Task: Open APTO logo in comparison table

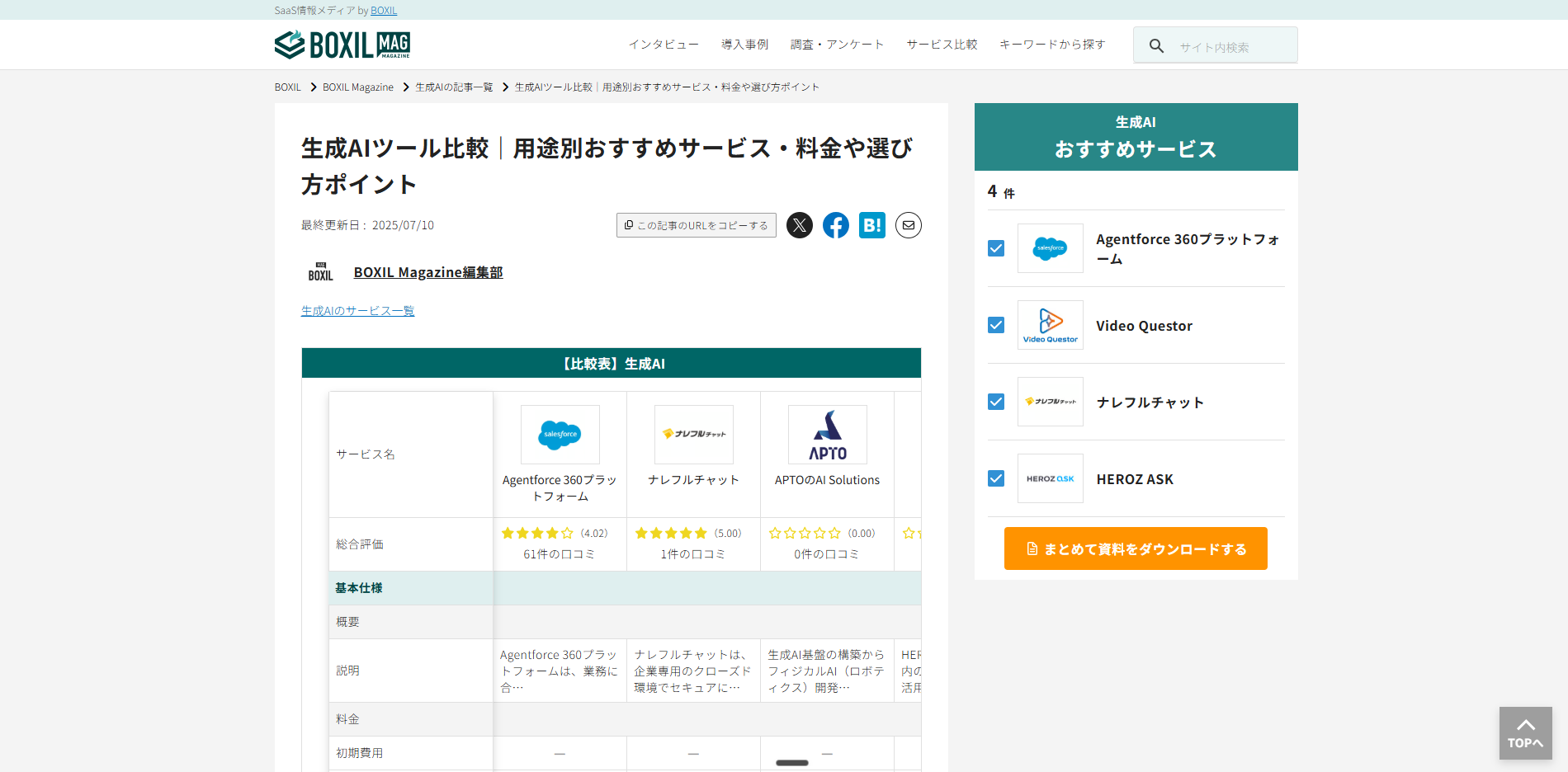Action: pyautogui.click(x=828, y=435)
